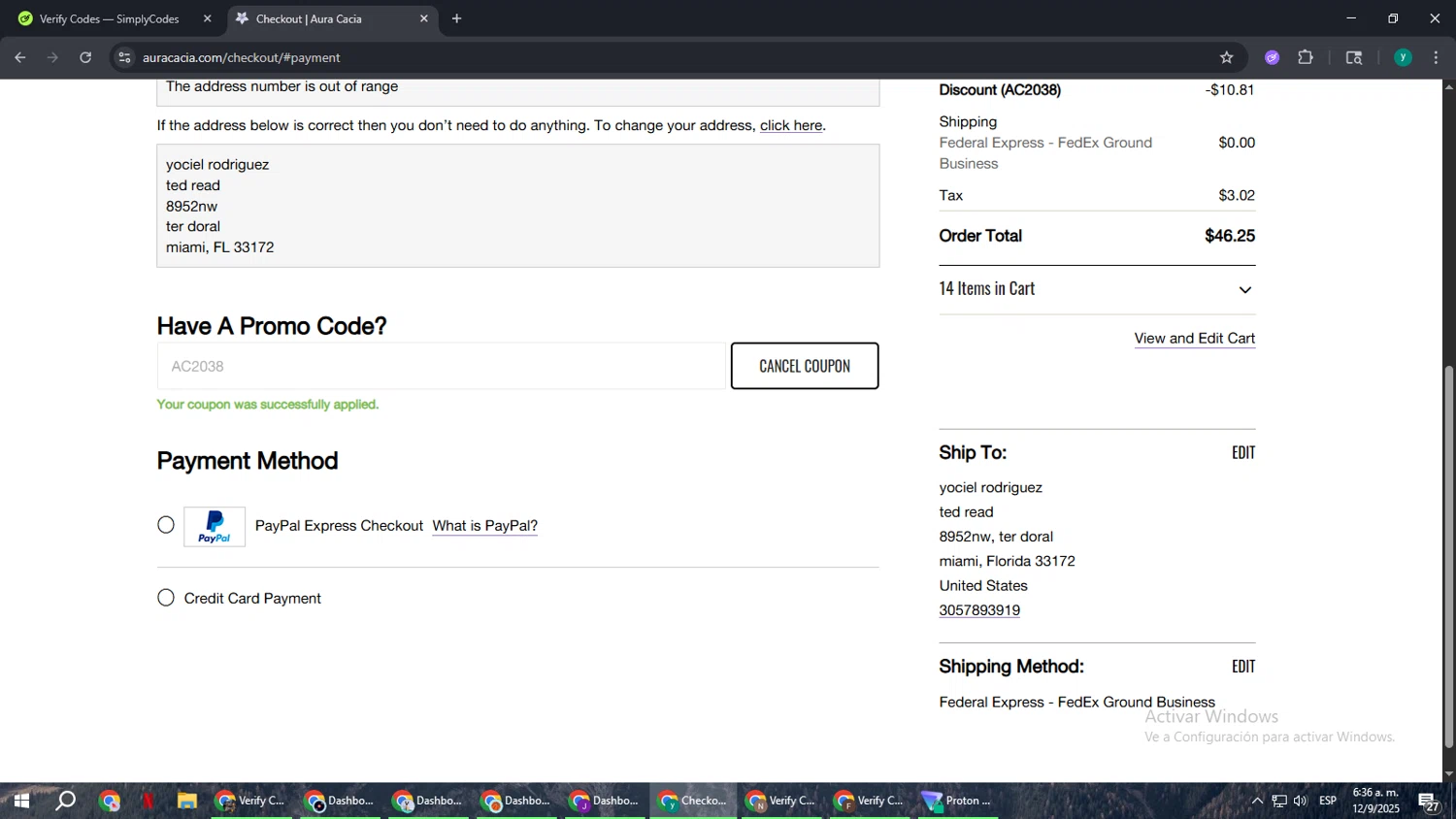Switch to the Checko... Chrome taskbar window
This screenshot has height=819, width=1456.
click(693, 801)
